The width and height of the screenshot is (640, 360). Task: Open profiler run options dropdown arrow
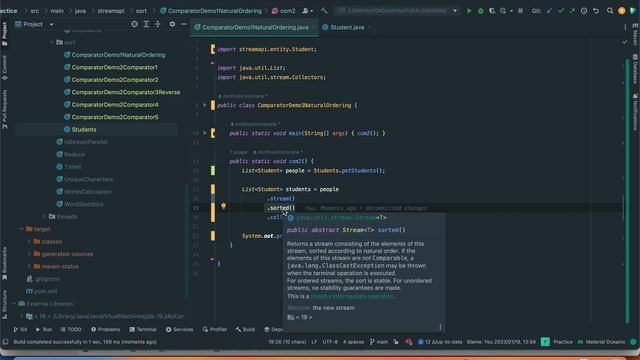coord(511,11)
